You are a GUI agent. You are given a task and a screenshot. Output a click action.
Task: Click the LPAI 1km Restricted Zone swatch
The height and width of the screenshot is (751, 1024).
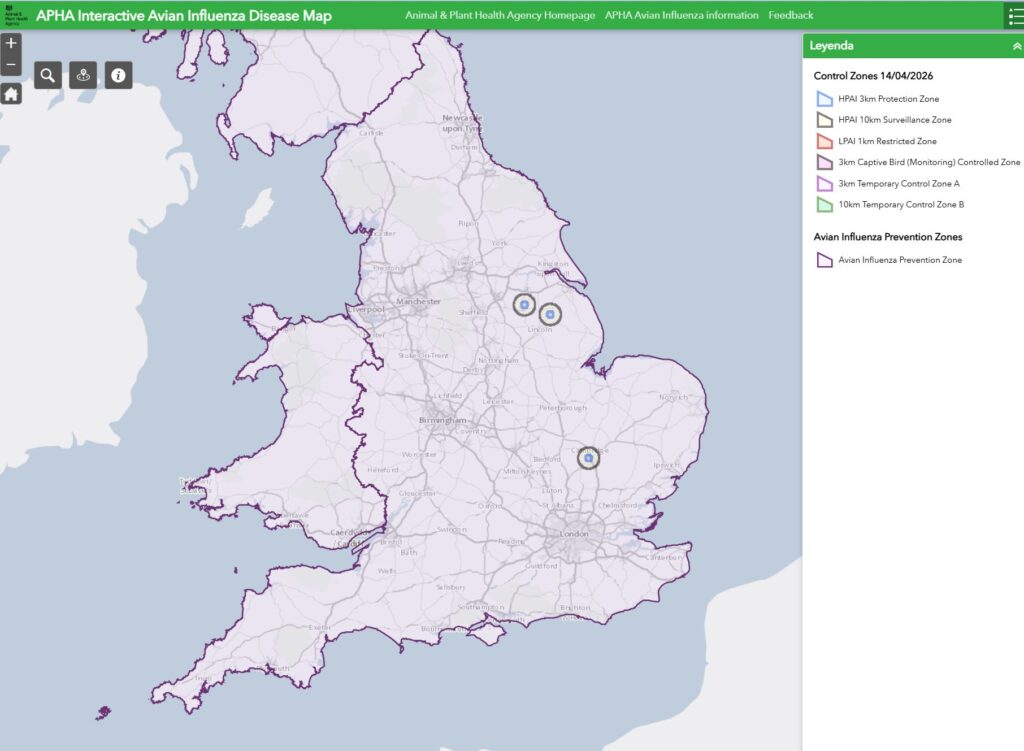coord(824,141)
